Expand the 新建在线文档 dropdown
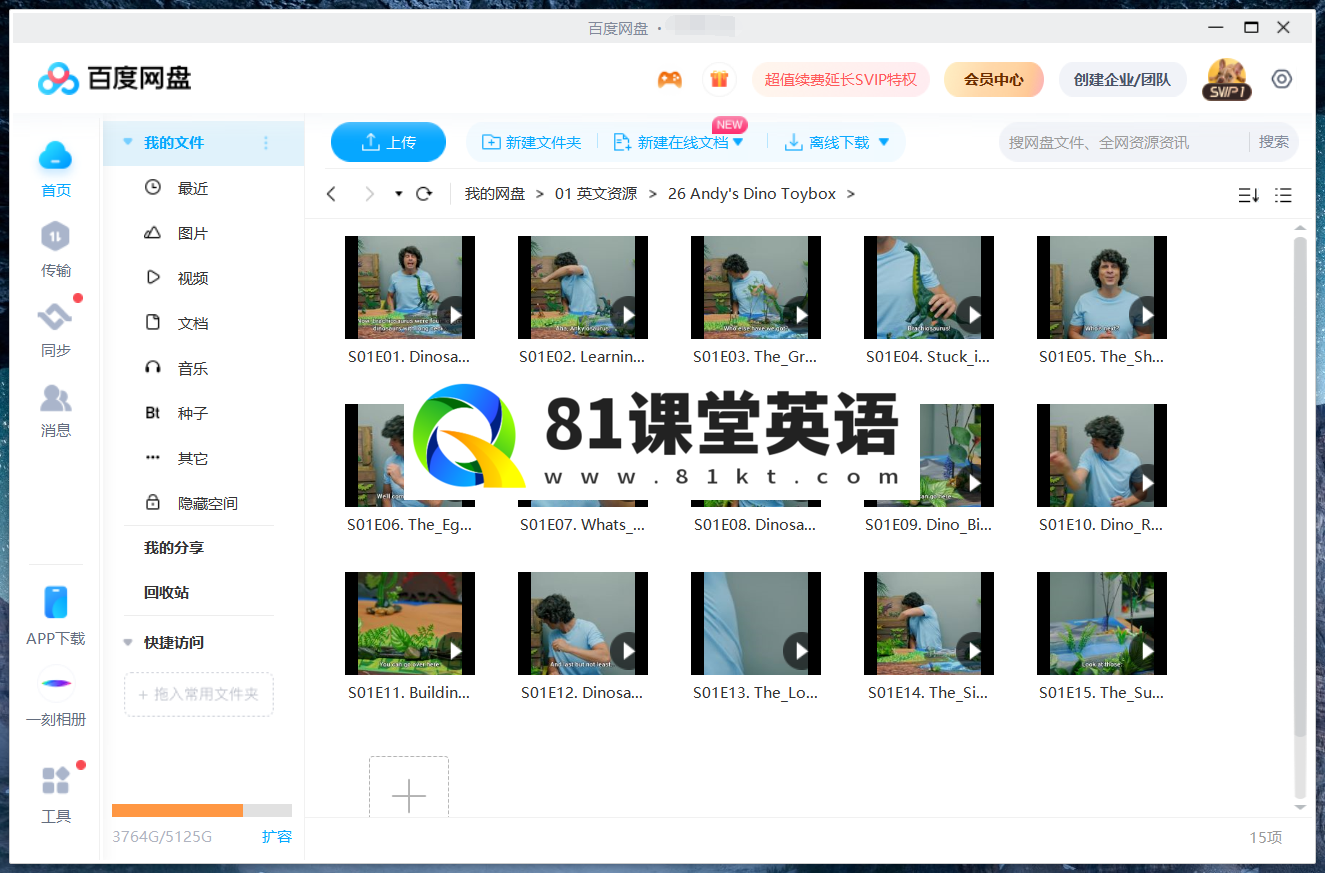 738,142
